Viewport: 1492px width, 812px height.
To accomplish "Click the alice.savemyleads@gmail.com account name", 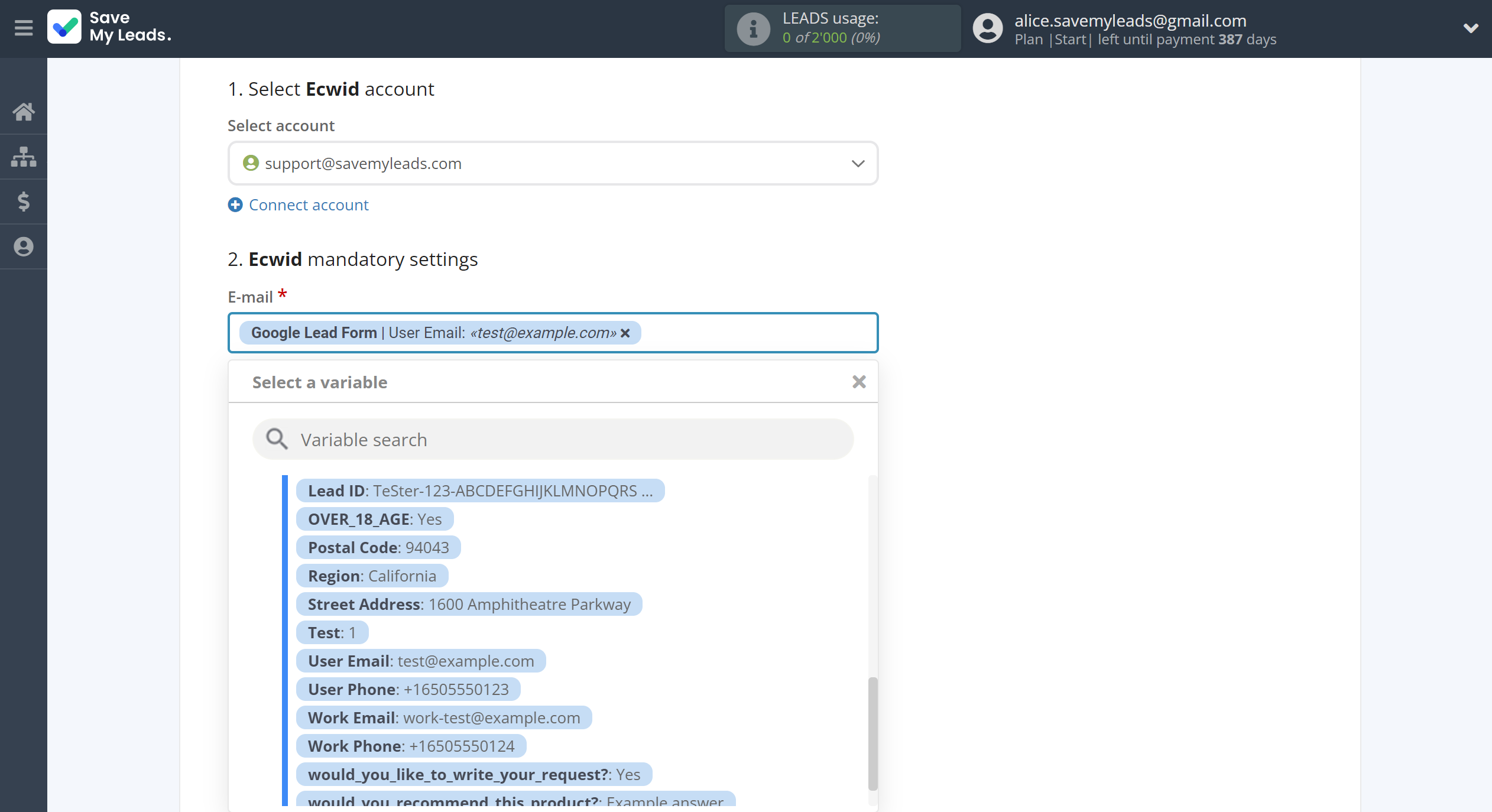I will 1130,21.
